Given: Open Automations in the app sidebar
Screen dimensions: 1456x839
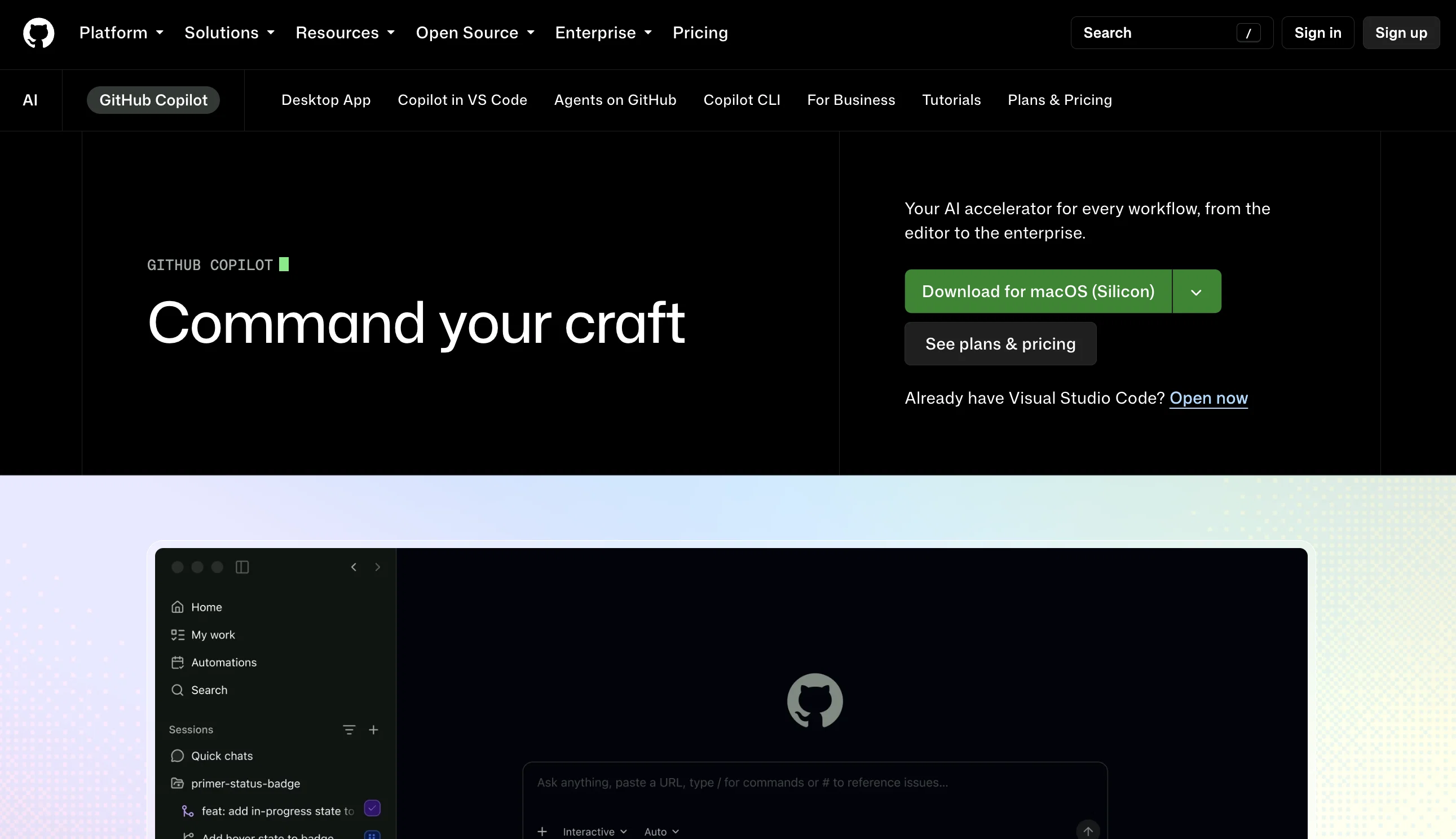Looking at the screenshot, I should click(214, 662).
